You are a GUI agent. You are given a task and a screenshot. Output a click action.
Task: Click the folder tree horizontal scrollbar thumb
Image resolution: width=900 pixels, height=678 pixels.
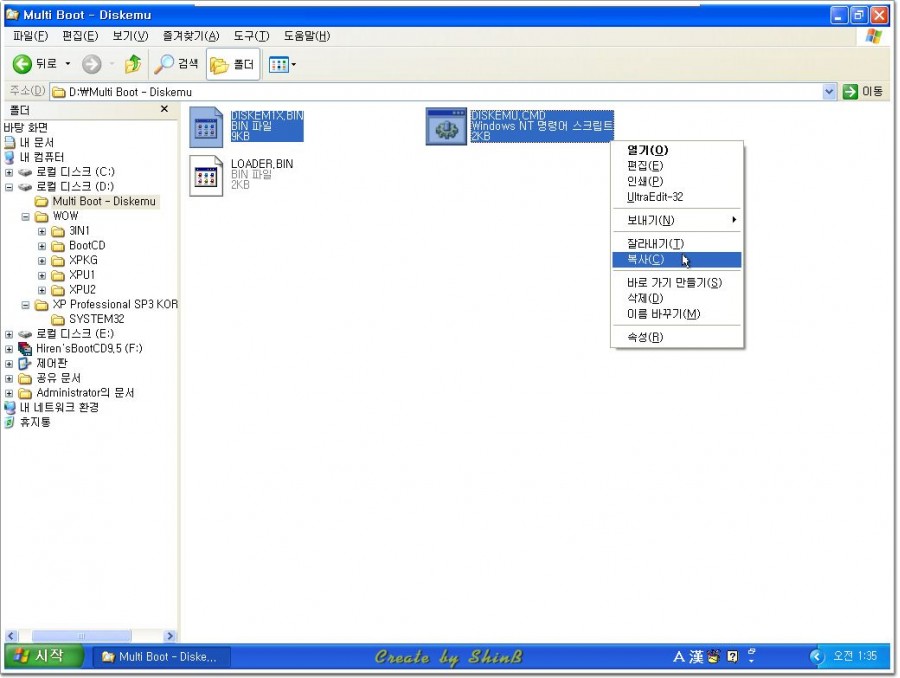[82, 636]
